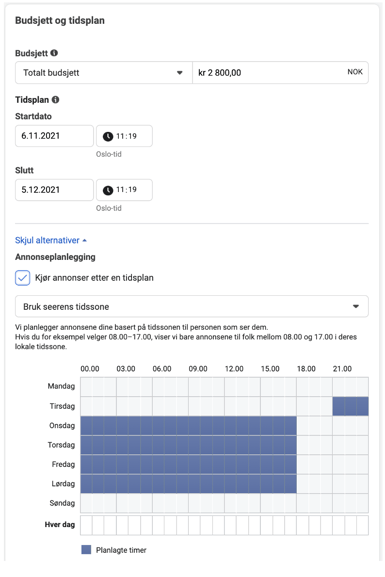Edit the end date 5.12.2021
This screenshot has width=385, height=577.
54,190
